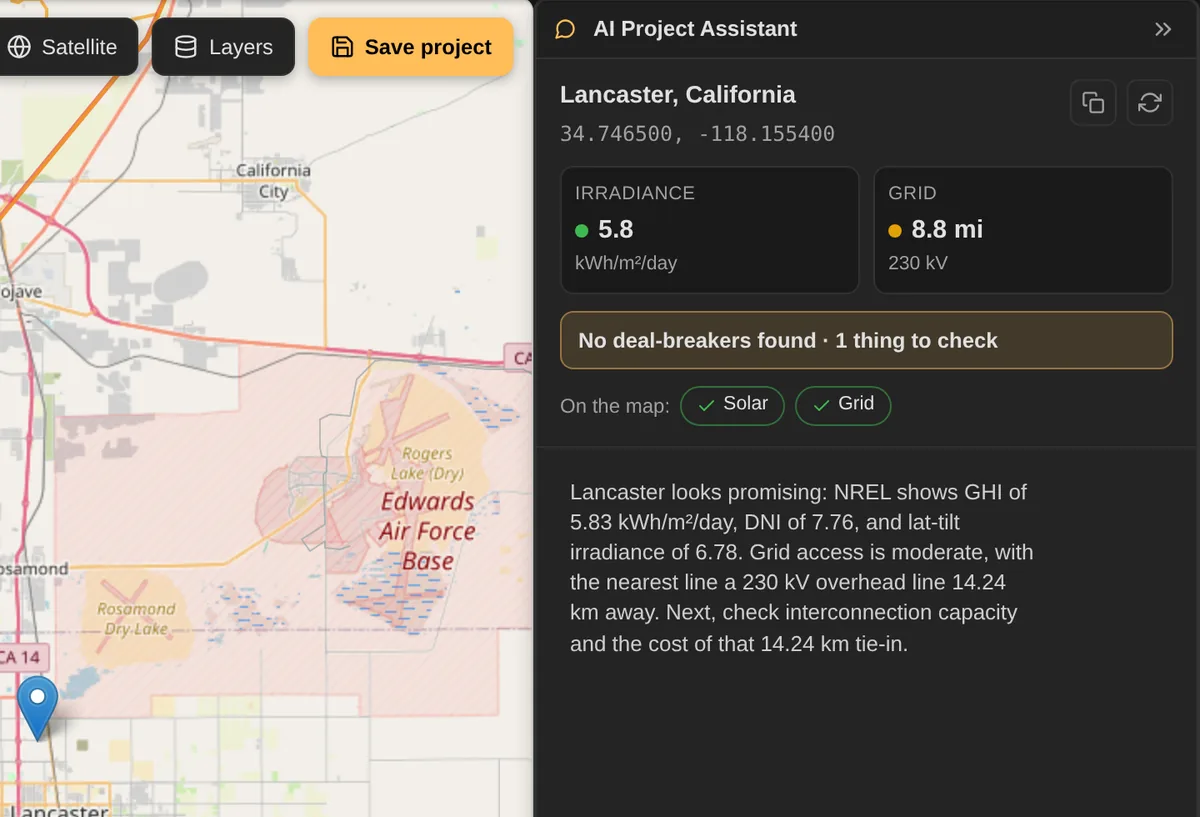Click the green irradiance status dot

[x=582, y=231]
